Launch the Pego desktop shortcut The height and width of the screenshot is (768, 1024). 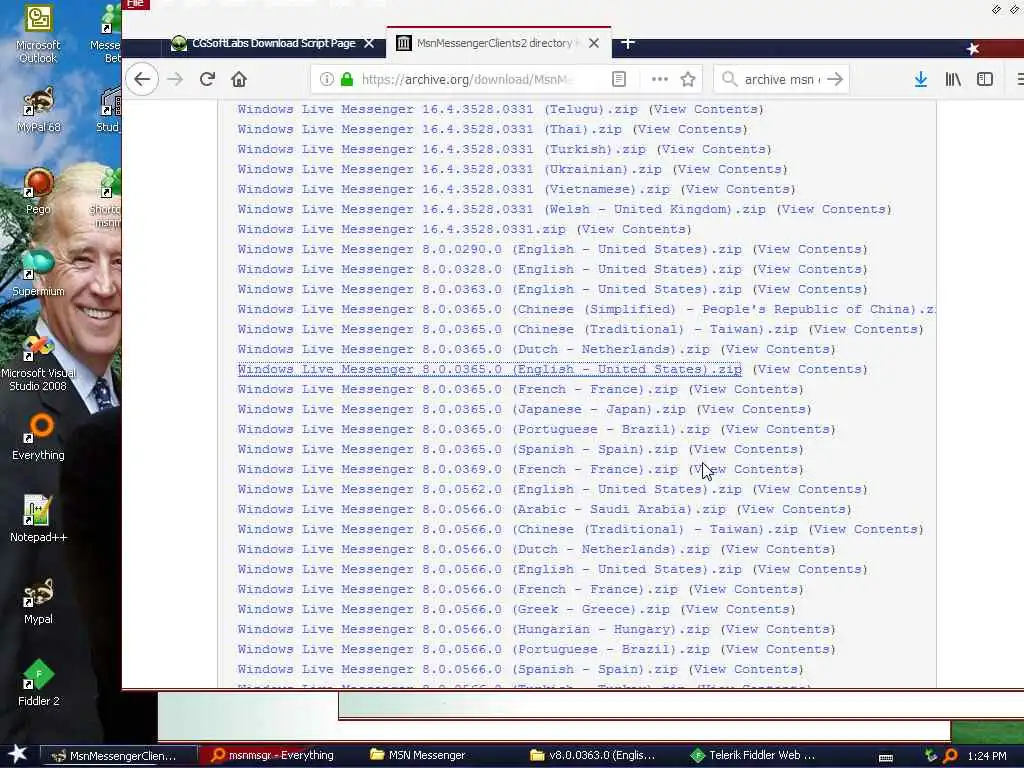pyautogui.click(x=38, y=191)
